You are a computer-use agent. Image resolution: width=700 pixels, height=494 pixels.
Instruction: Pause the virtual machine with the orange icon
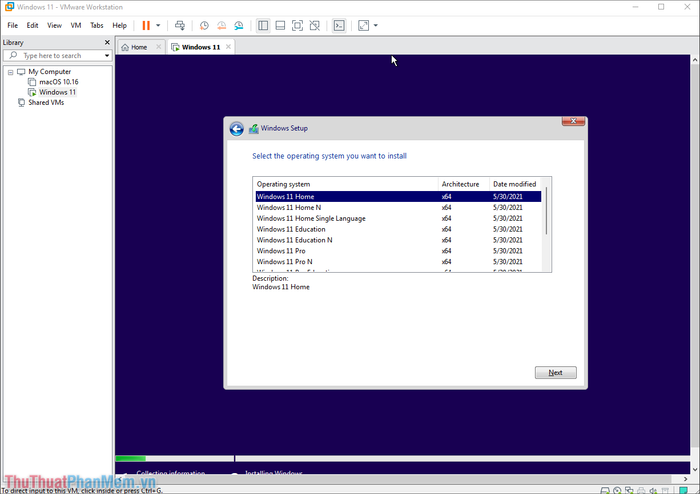point(146,25)
